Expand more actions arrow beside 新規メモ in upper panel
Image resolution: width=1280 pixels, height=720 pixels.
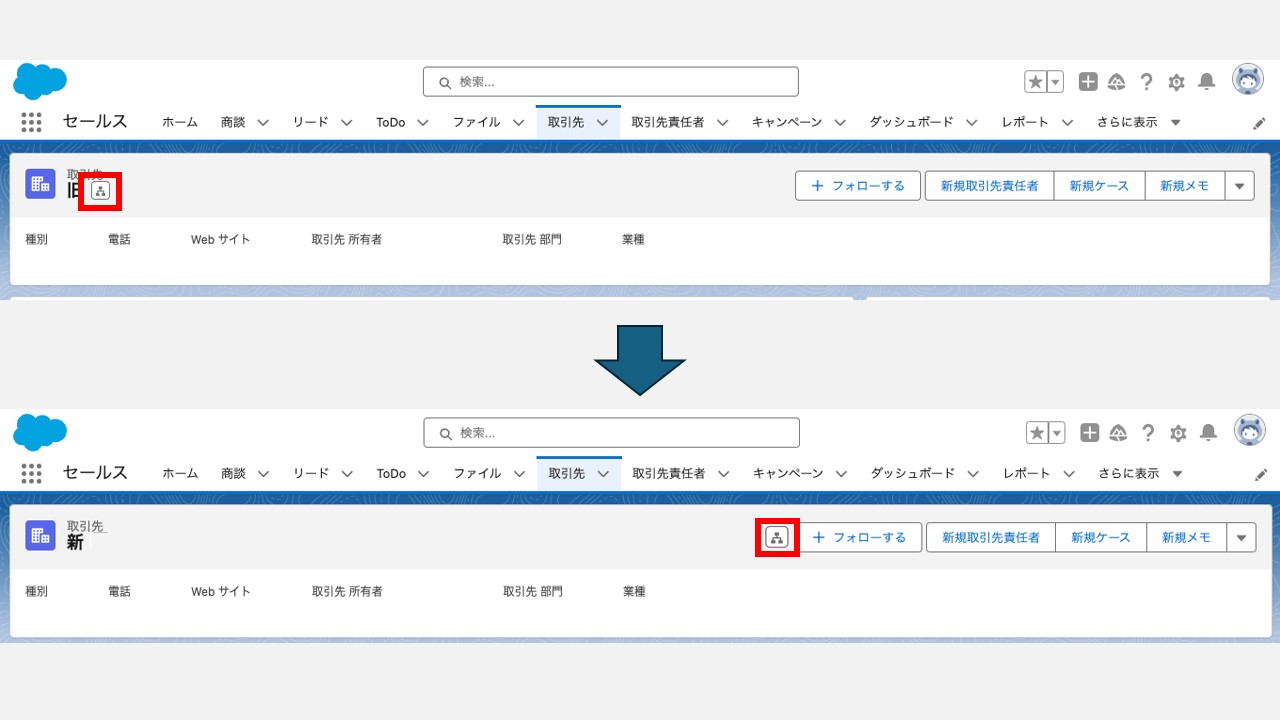tap(1240, 185)
